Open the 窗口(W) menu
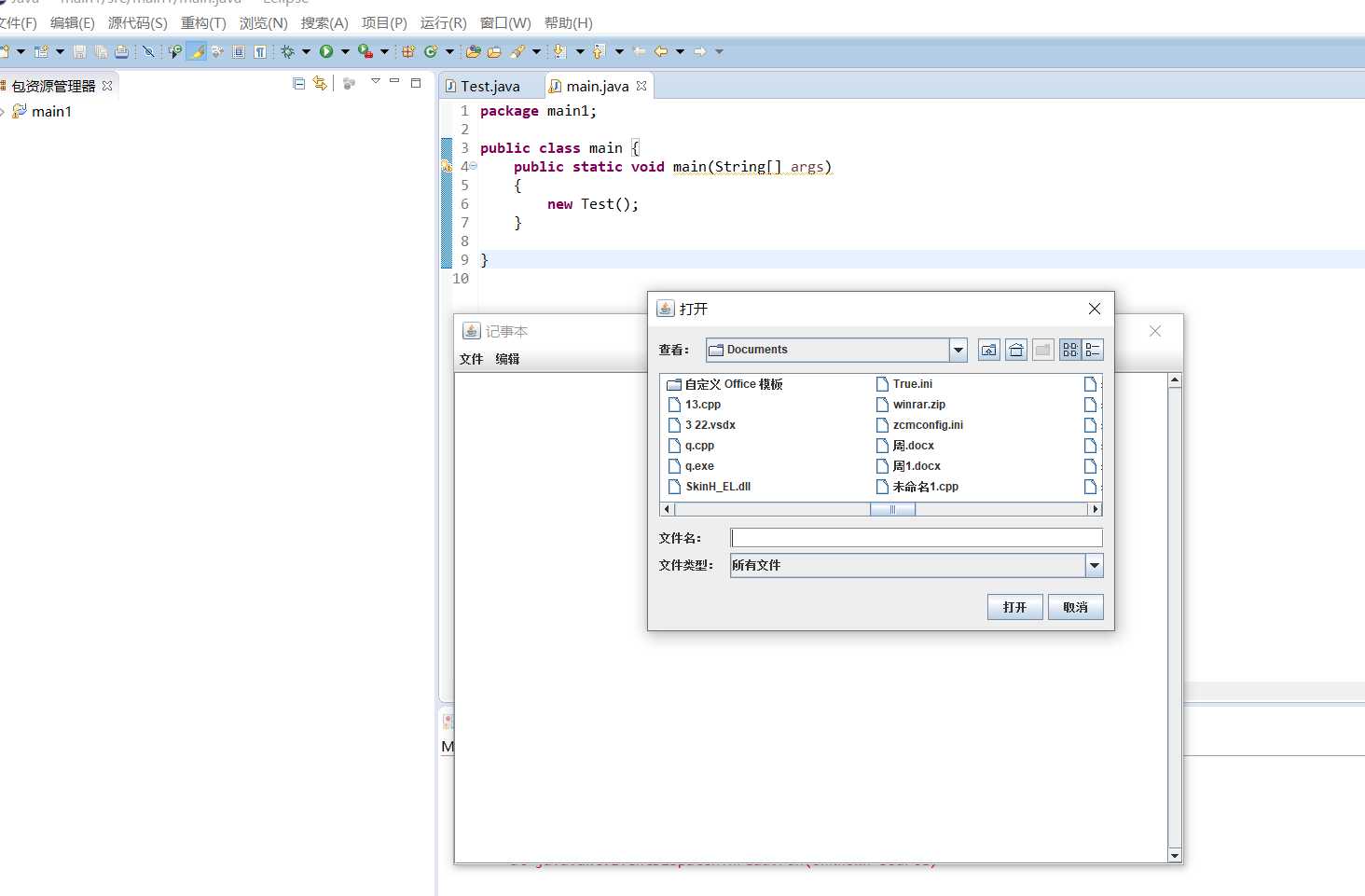1365x896 pixels. pyautogui.click(x=505, y=22)
